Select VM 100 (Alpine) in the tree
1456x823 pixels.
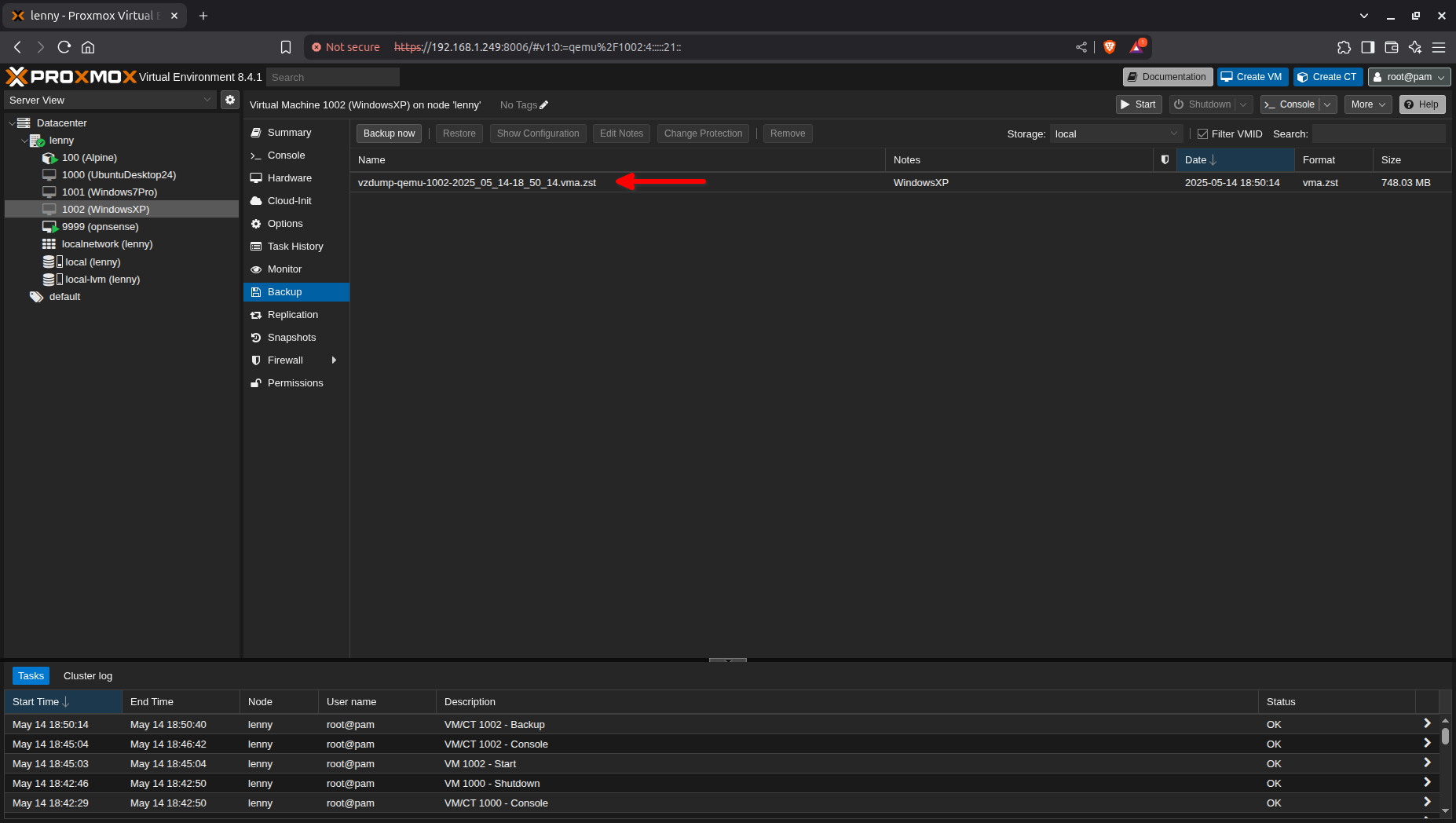click(89, 158)
